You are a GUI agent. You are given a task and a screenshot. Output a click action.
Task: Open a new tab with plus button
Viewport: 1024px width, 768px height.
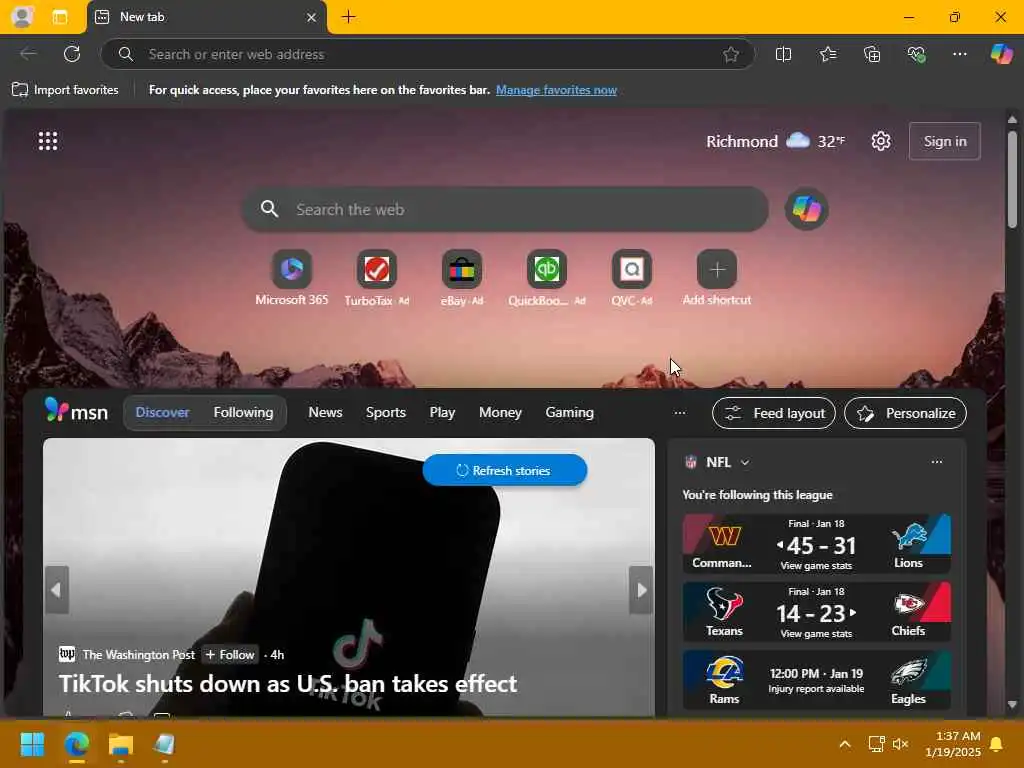tap(349, 17)
